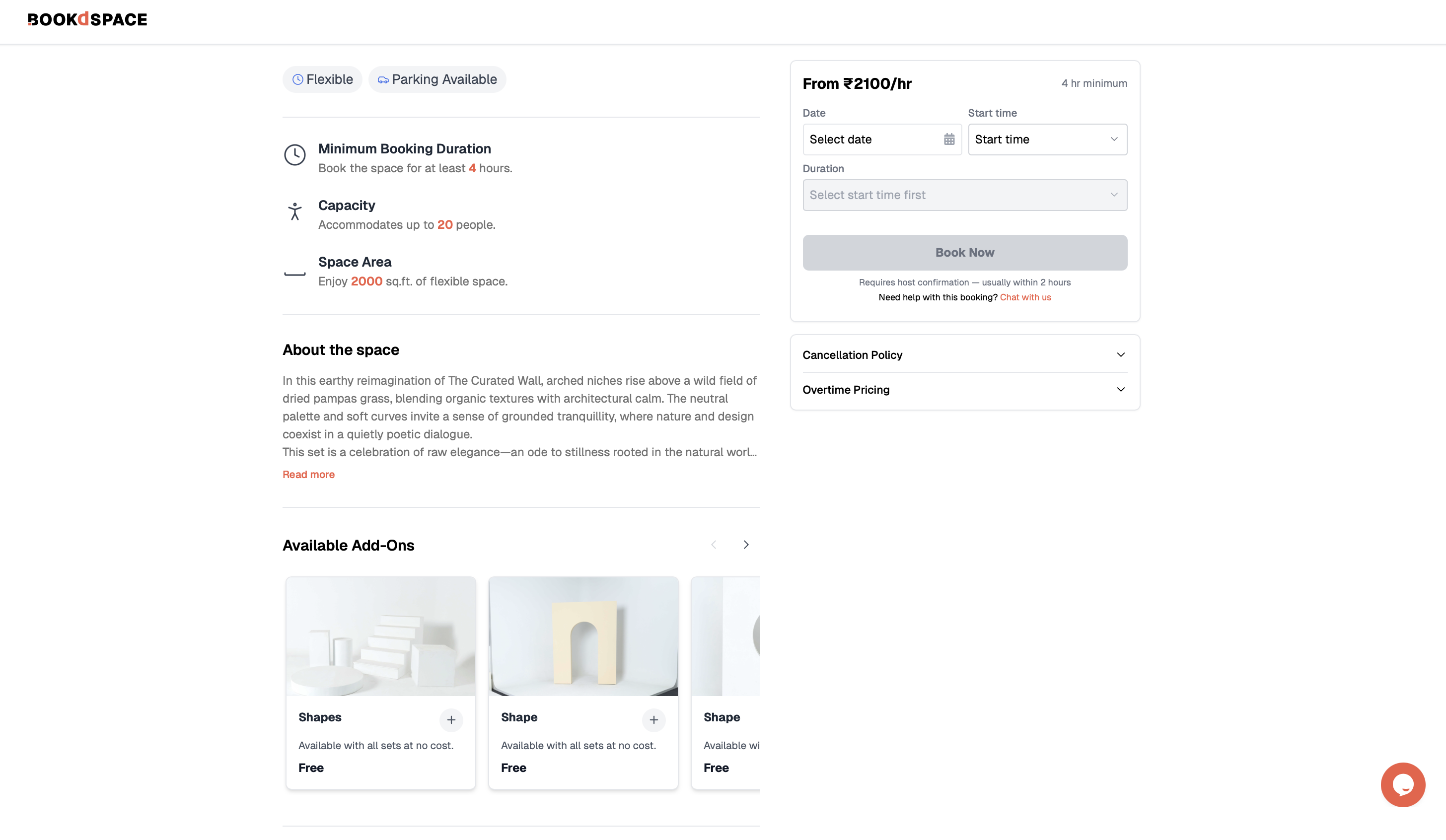
Task: Select the Parking Available tag chip
Action: tap(437, 79)
